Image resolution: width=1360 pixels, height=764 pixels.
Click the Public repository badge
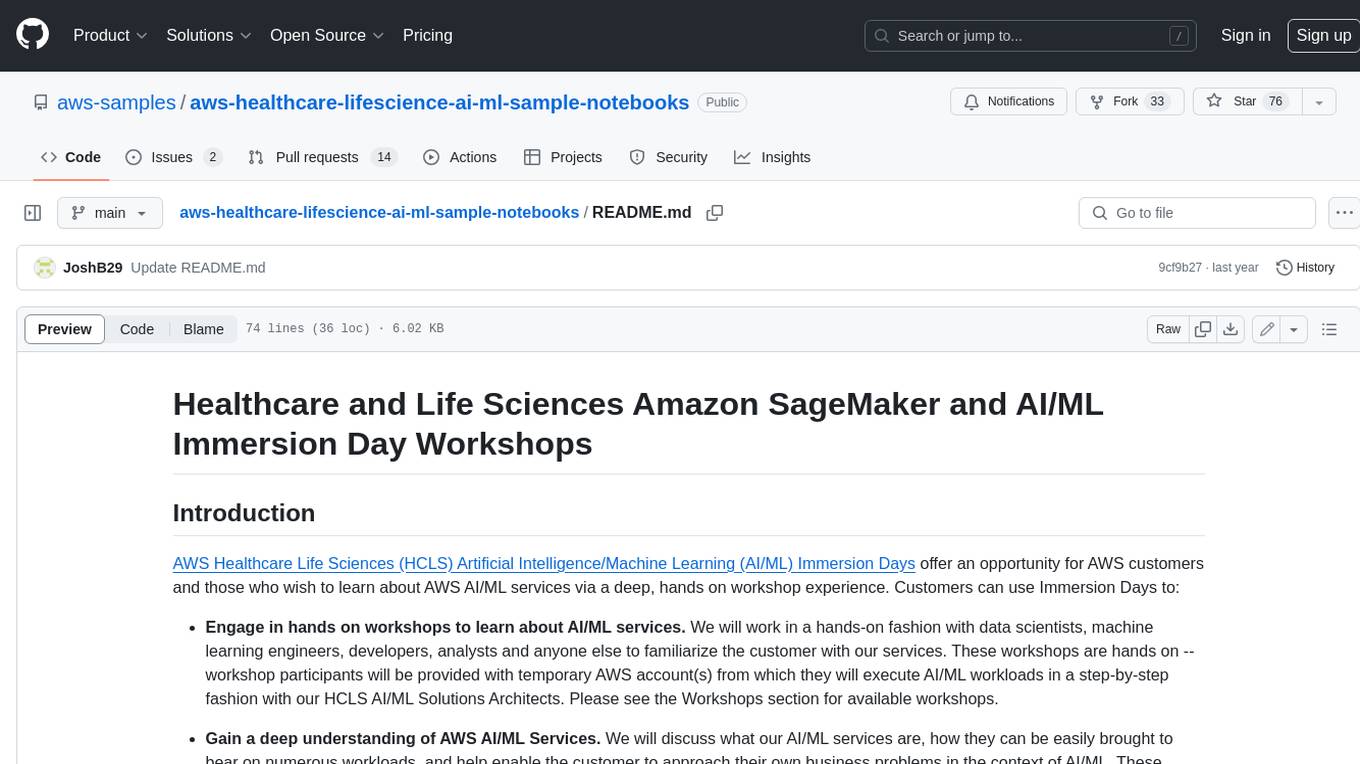[722, 102]
